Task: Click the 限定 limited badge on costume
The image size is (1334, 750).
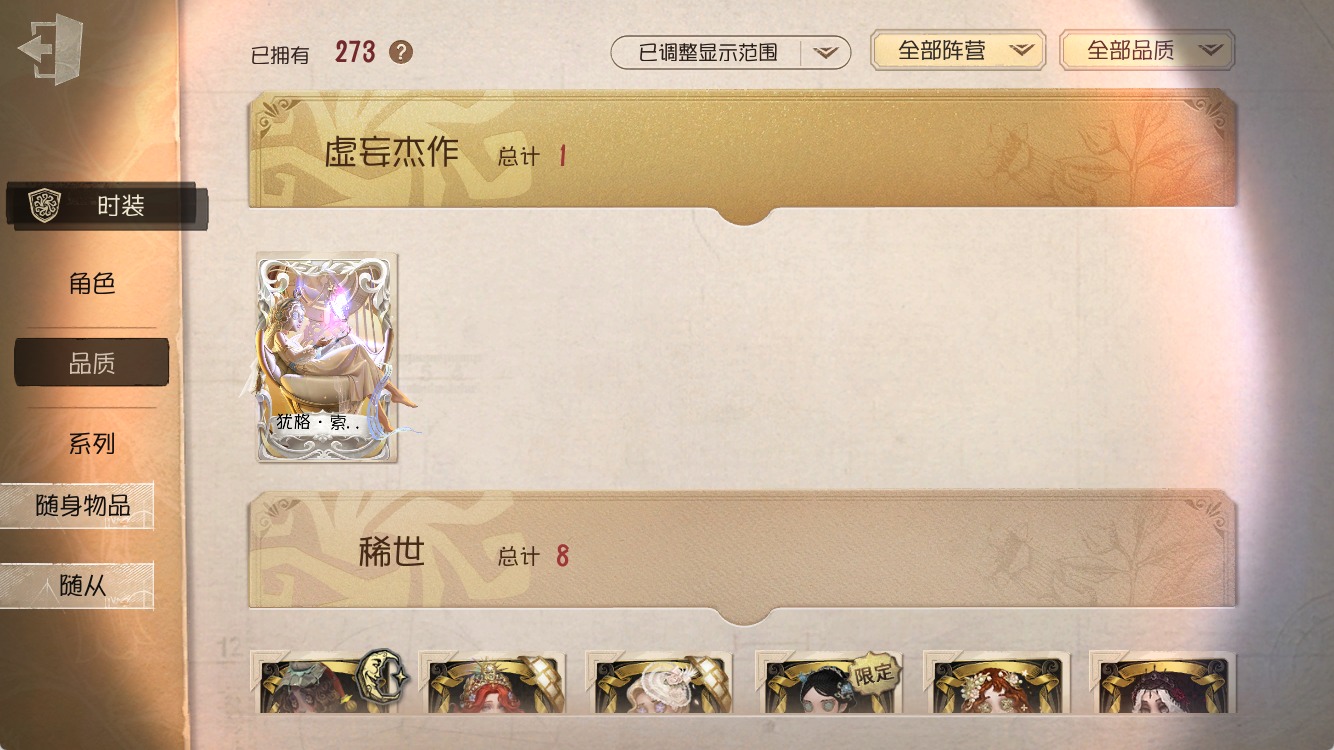Action: pos(875,674)
